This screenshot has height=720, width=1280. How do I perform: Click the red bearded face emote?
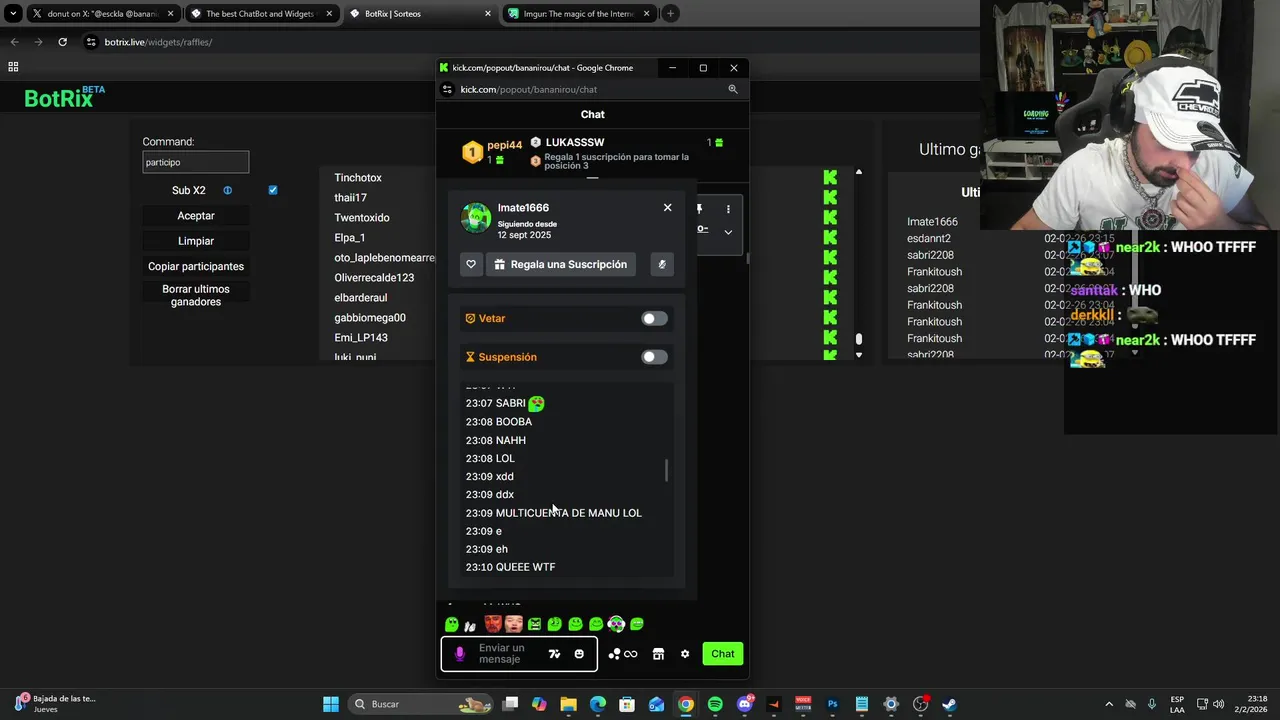click(x=493, y=624)
